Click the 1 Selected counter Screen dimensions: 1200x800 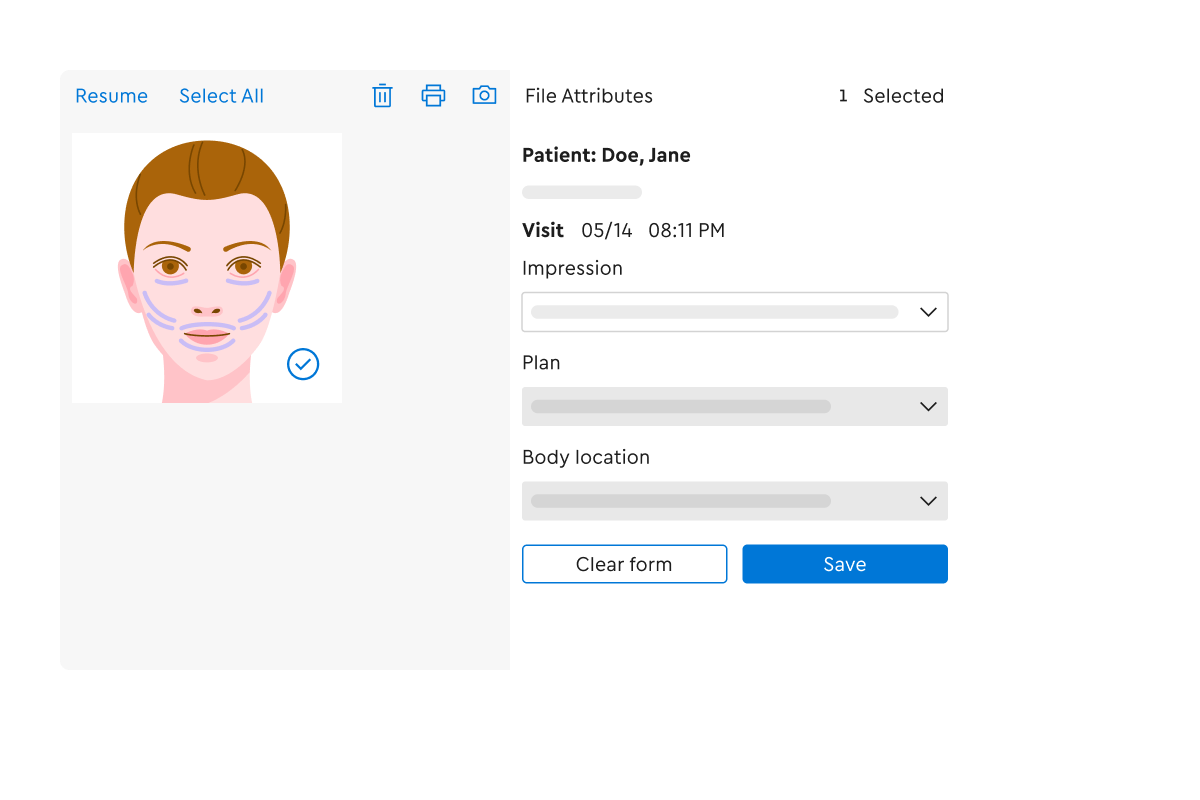click(890, 96)
